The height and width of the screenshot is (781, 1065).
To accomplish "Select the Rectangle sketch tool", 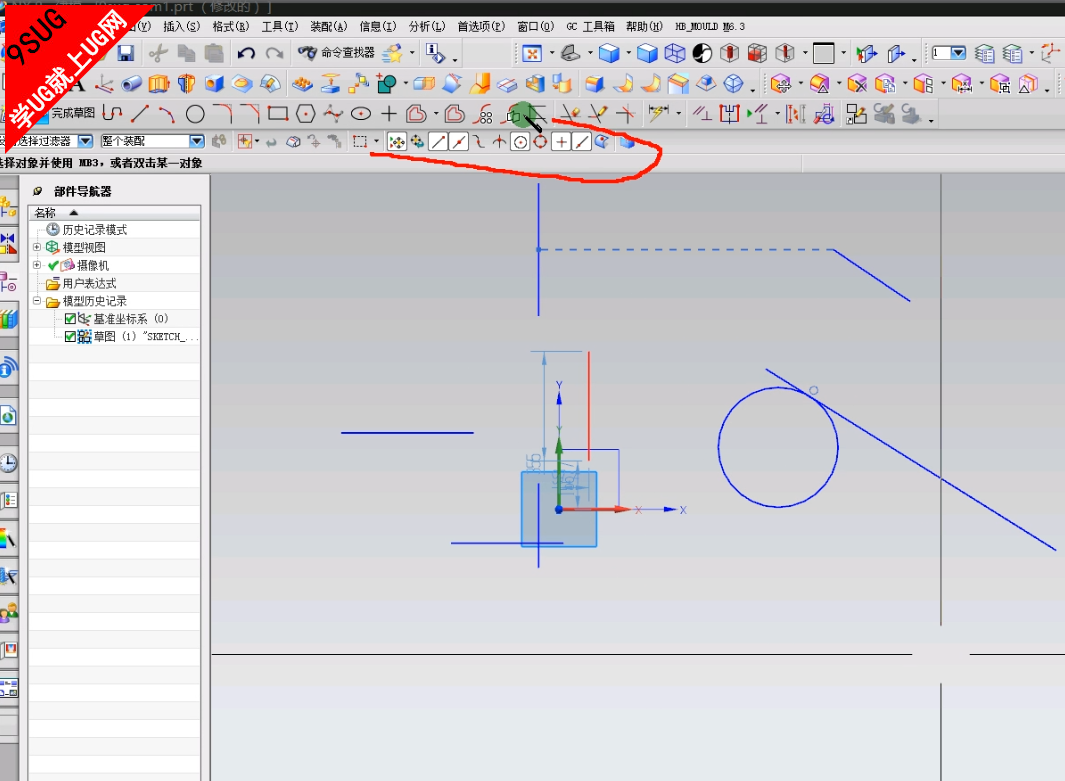I will 278,113.
